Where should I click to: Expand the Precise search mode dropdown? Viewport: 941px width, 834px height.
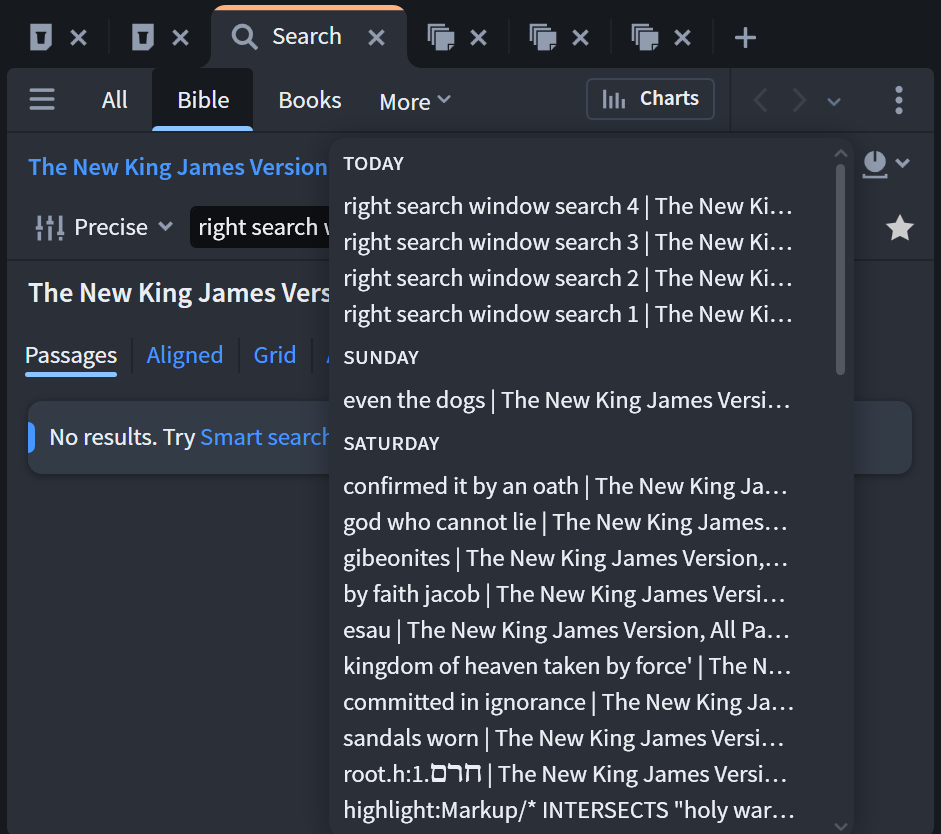104,227
